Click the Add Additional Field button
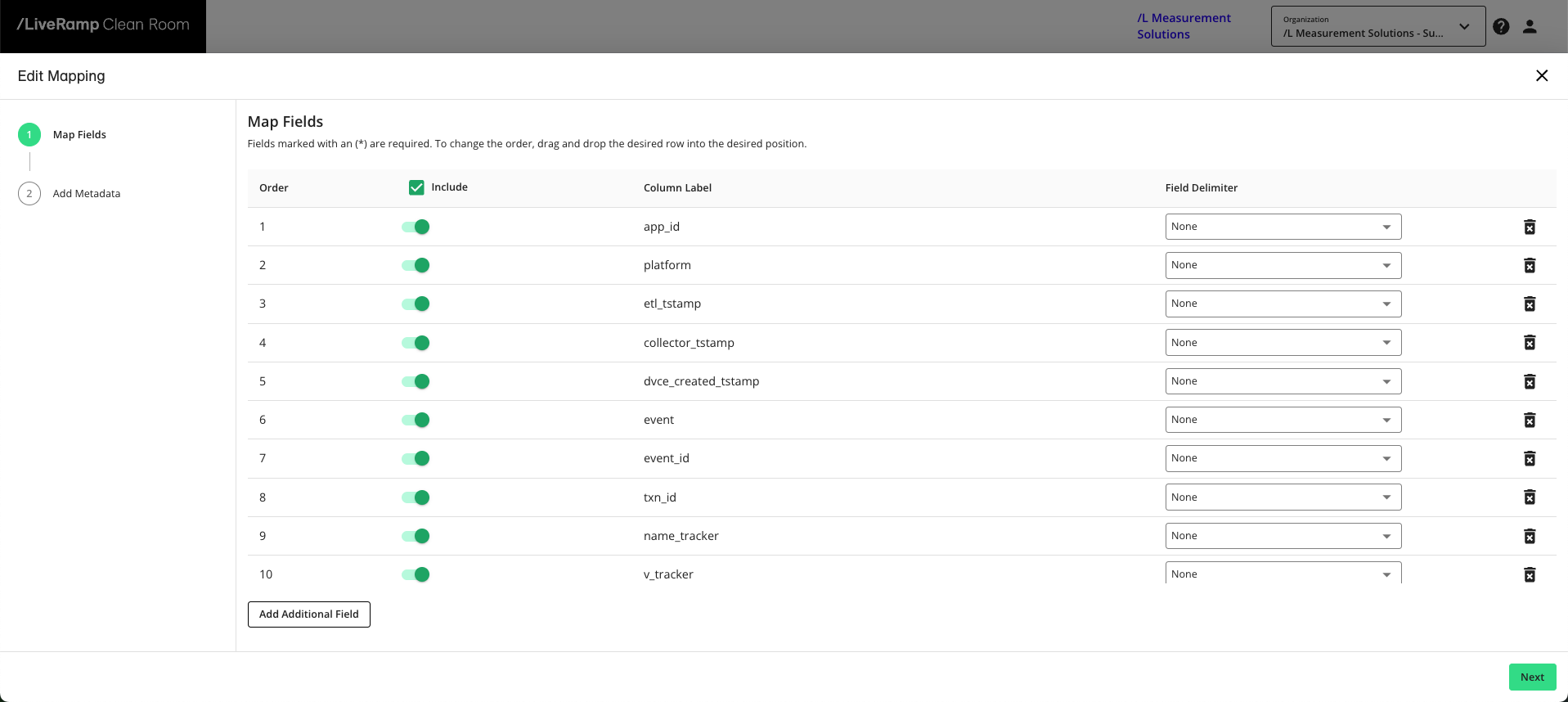This screenshot has width=1568, height=702. 309,614
